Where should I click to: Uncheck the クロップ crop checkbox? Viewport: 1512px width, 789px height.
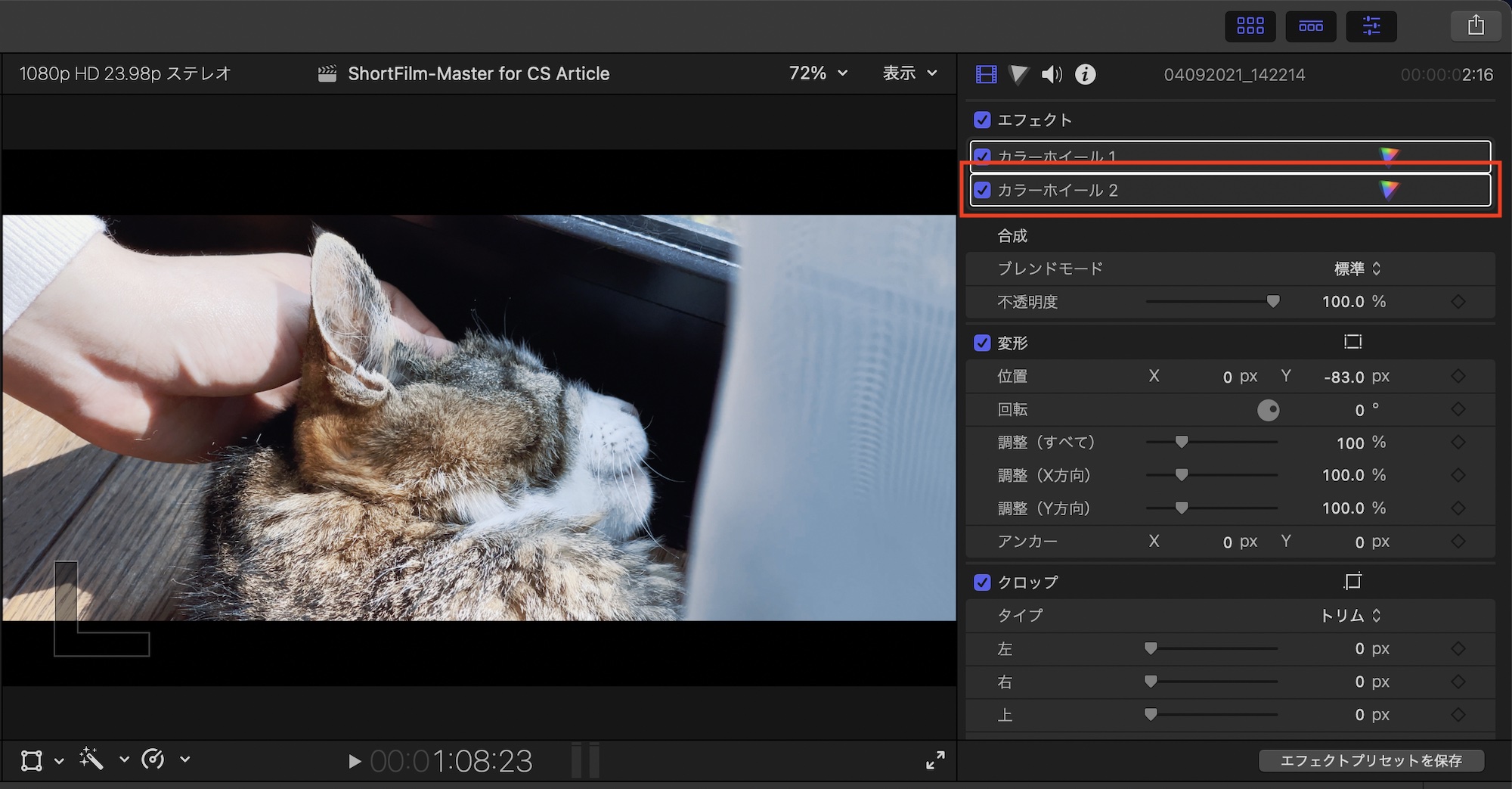click(982, 582)
